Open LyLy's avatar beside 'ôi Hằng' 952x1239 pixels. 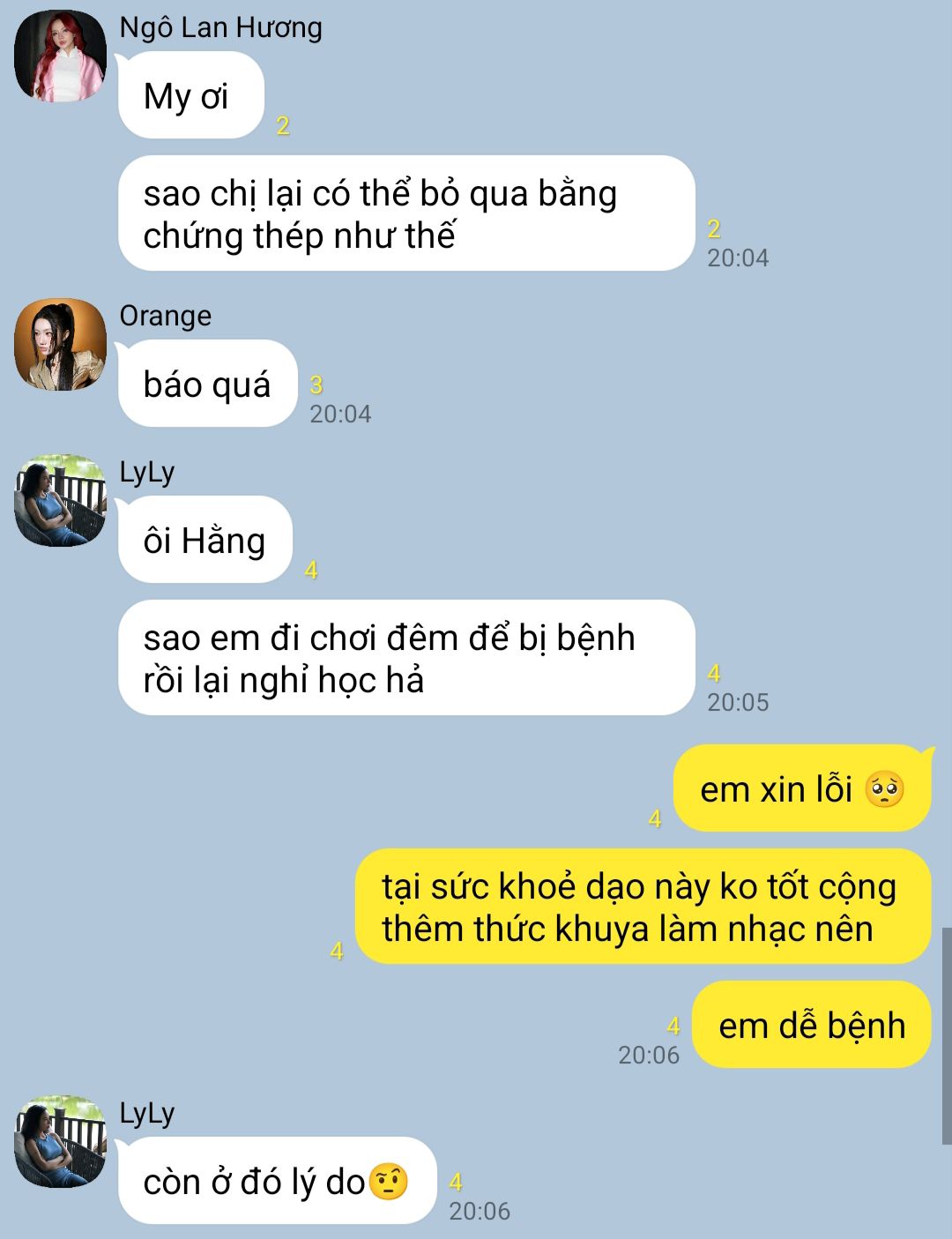[60, 500]
